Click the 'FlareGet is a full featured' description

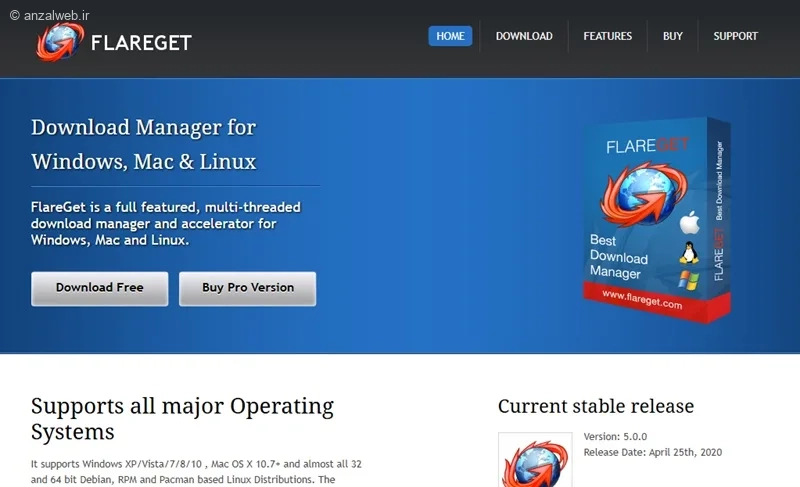click(166, 223)
